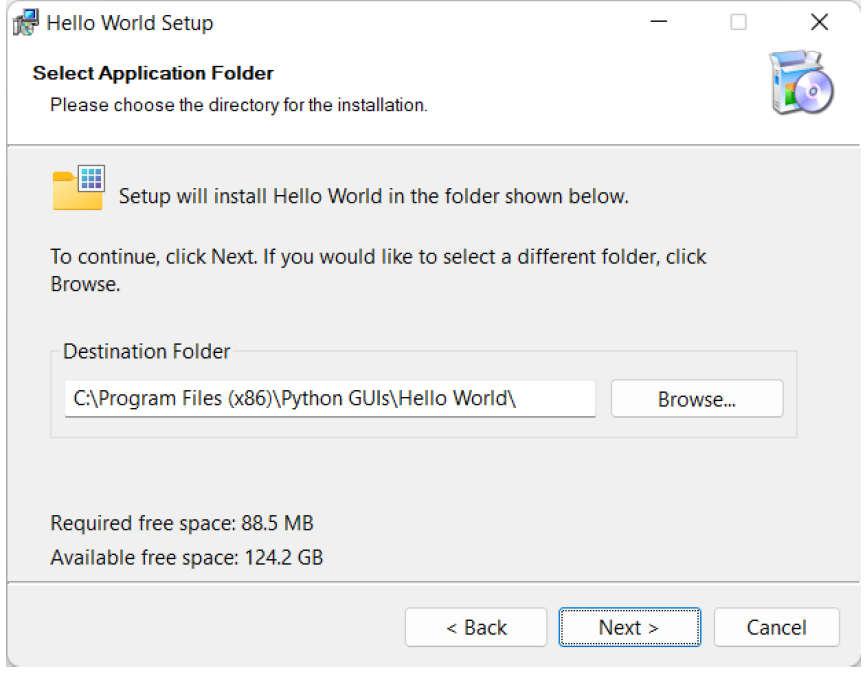Minimize the Hello World Setup window

[658, 22]
